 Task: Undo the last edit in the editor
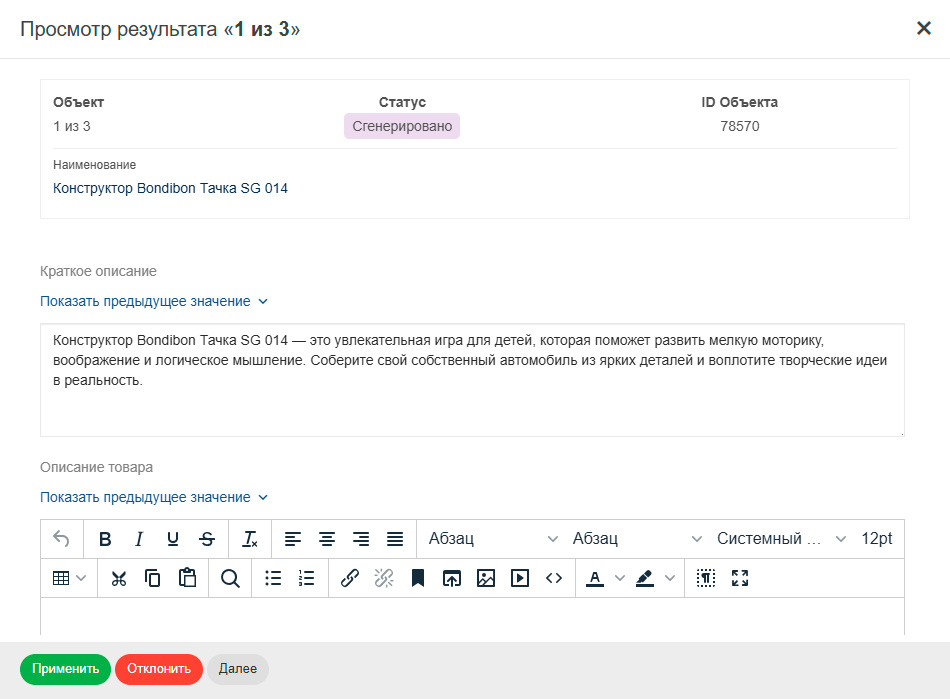[61, 538]
